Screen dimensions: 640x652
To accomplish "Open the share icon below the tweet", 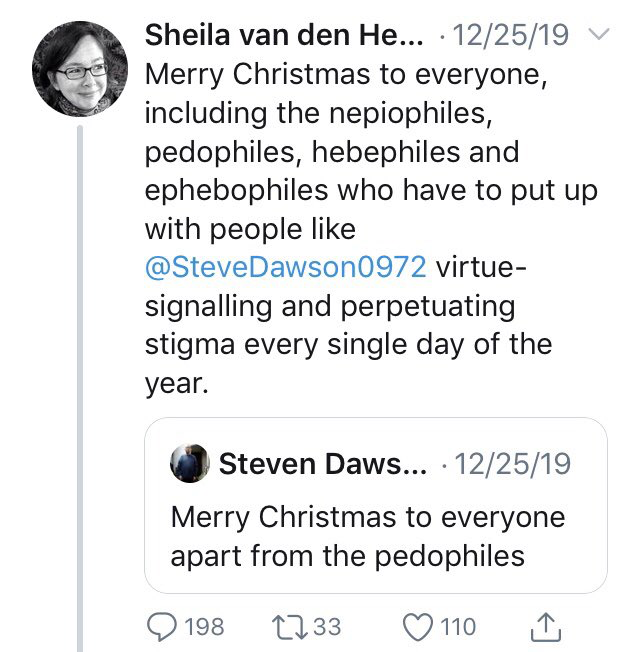I will click(x=546, y=626).
